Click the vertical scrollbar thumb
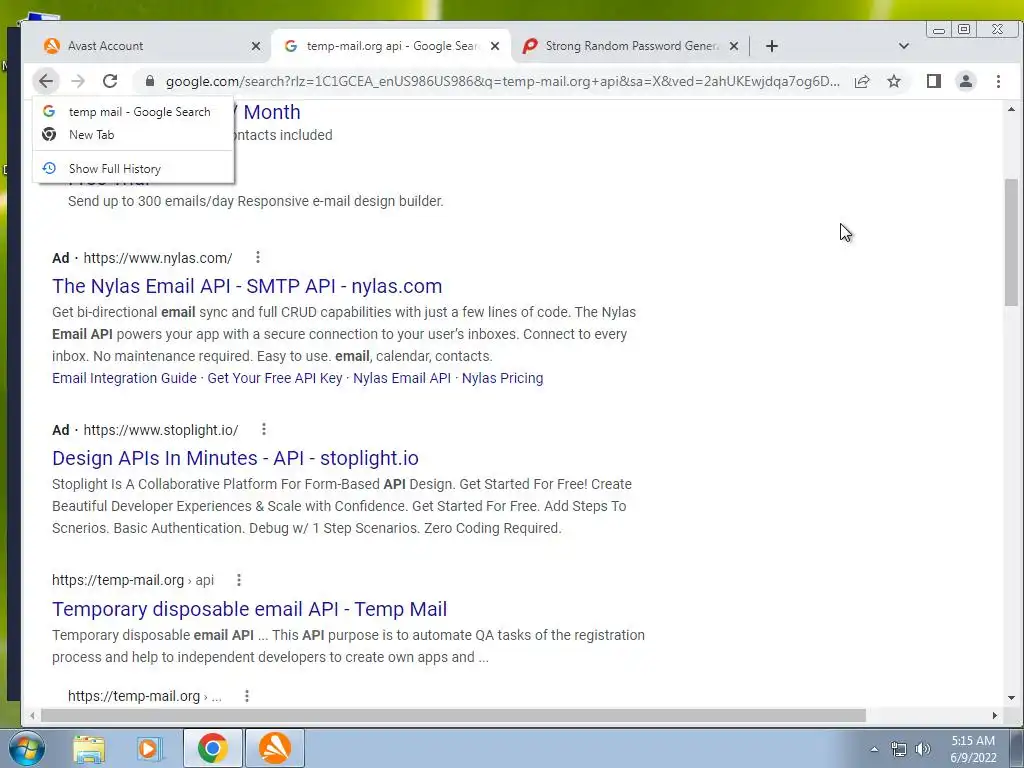The width and height of the screenshot is (1024, 768). 1011,242
